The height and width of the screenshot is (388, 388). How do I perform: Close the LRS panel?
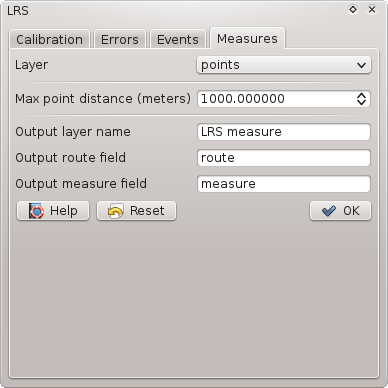372,10
